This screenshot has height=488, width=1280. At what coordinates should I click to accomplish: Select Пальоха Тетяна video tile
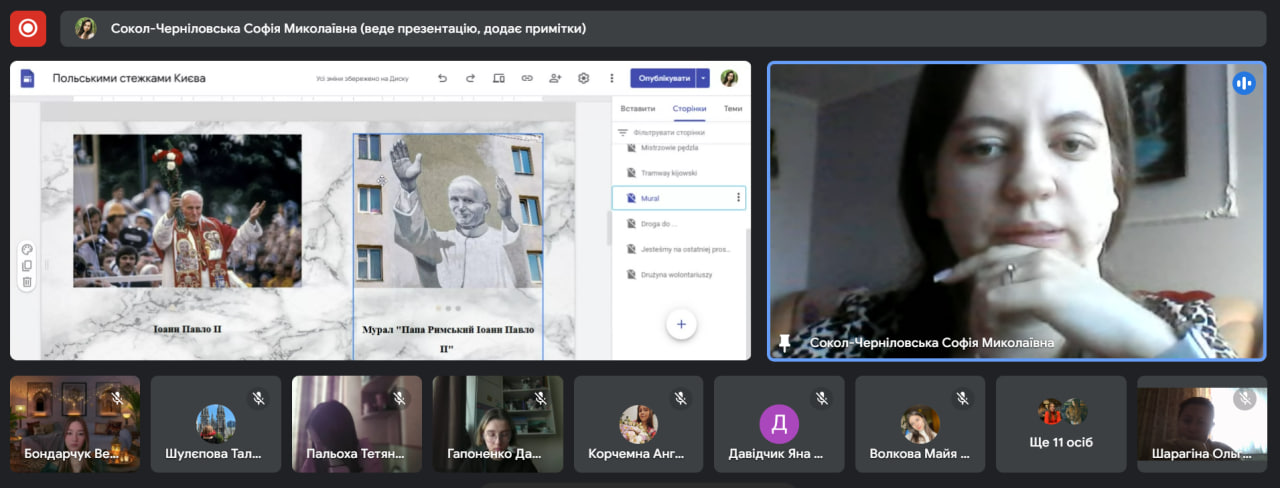click(357, 424)
